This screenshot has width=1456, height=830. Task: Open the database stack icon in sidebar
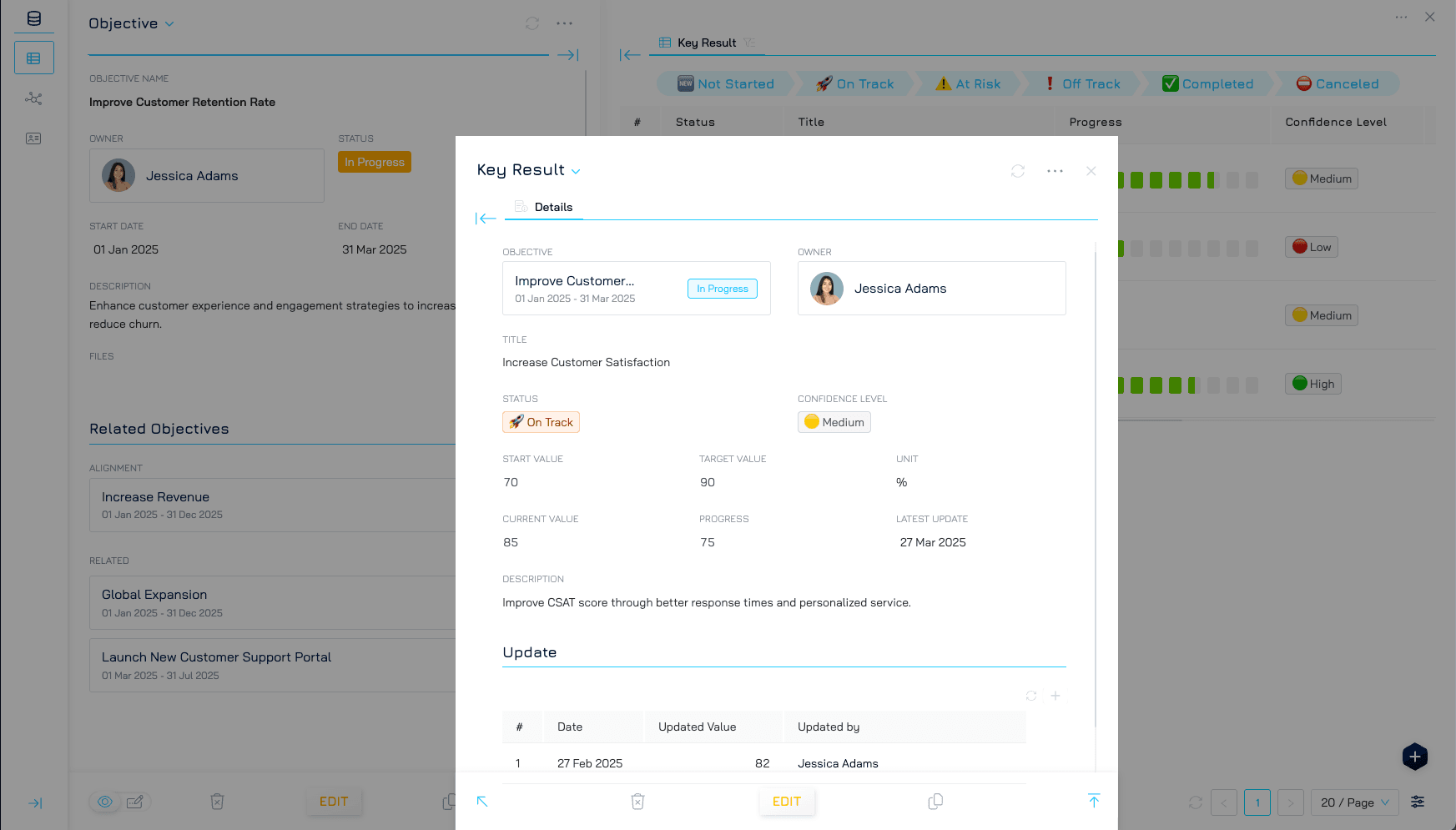[x=34, y=18]
